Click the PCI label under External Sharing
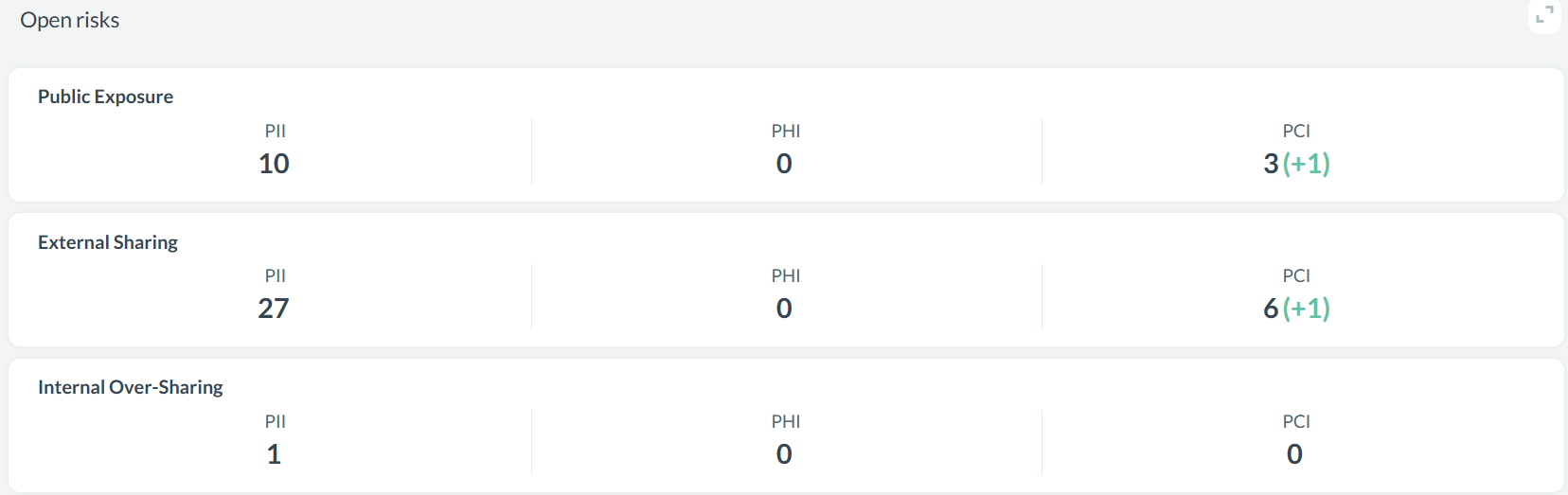The image size is (1568, 495). click(x=1296, y=275)
